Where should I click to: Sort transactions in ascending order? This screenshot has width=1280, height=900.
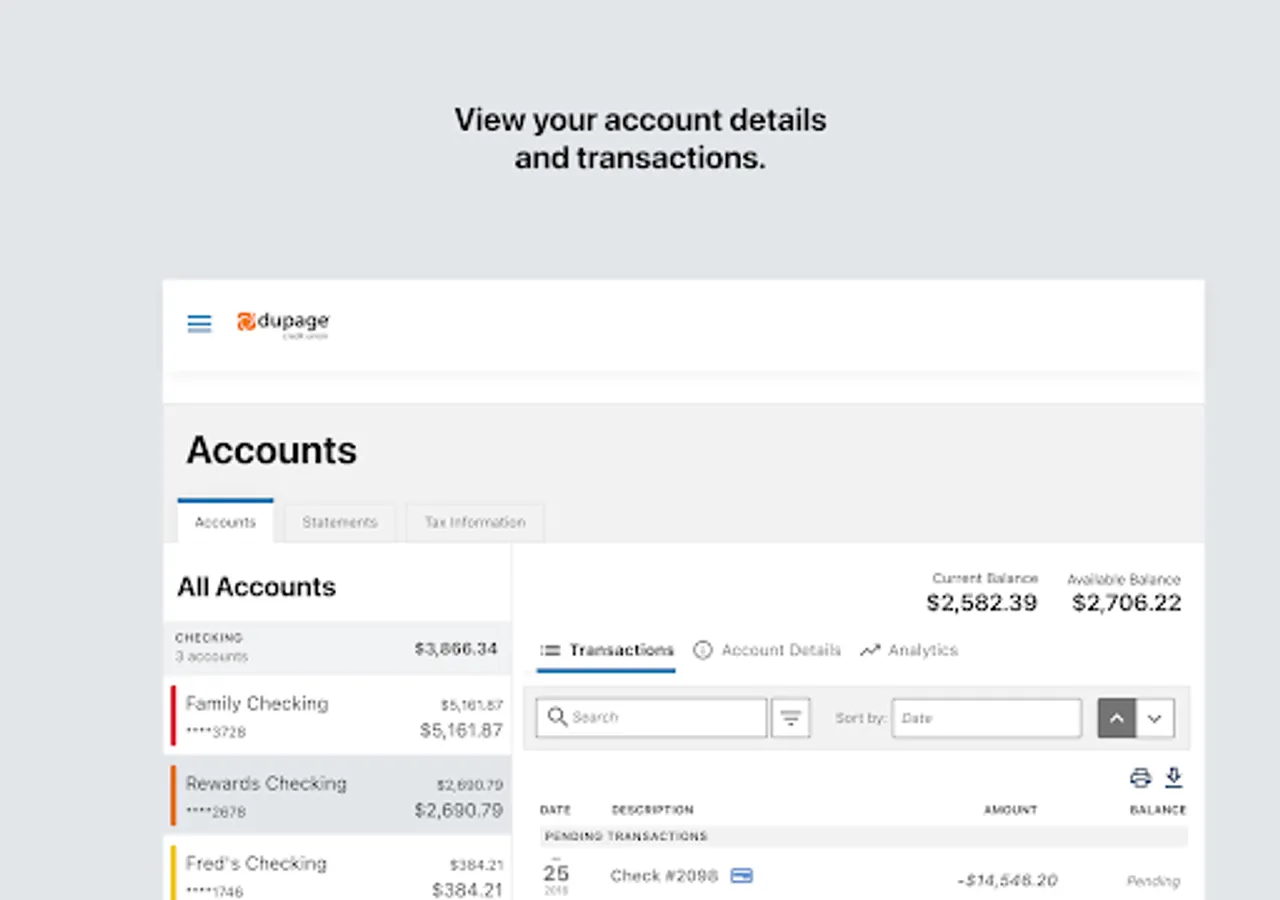click(1117, 718)
